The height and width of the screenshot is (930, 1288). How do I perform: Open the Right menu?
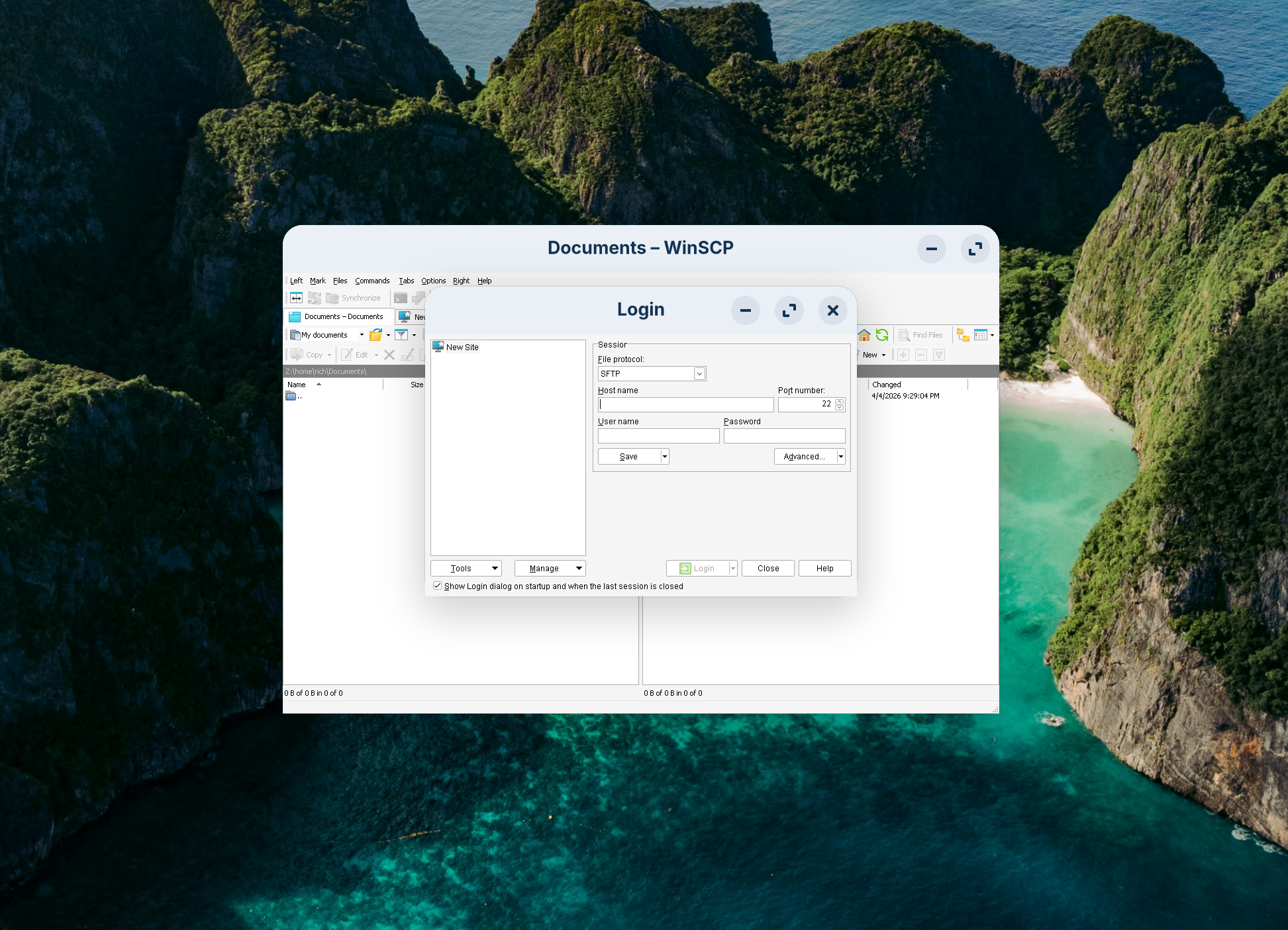[461, 281]
